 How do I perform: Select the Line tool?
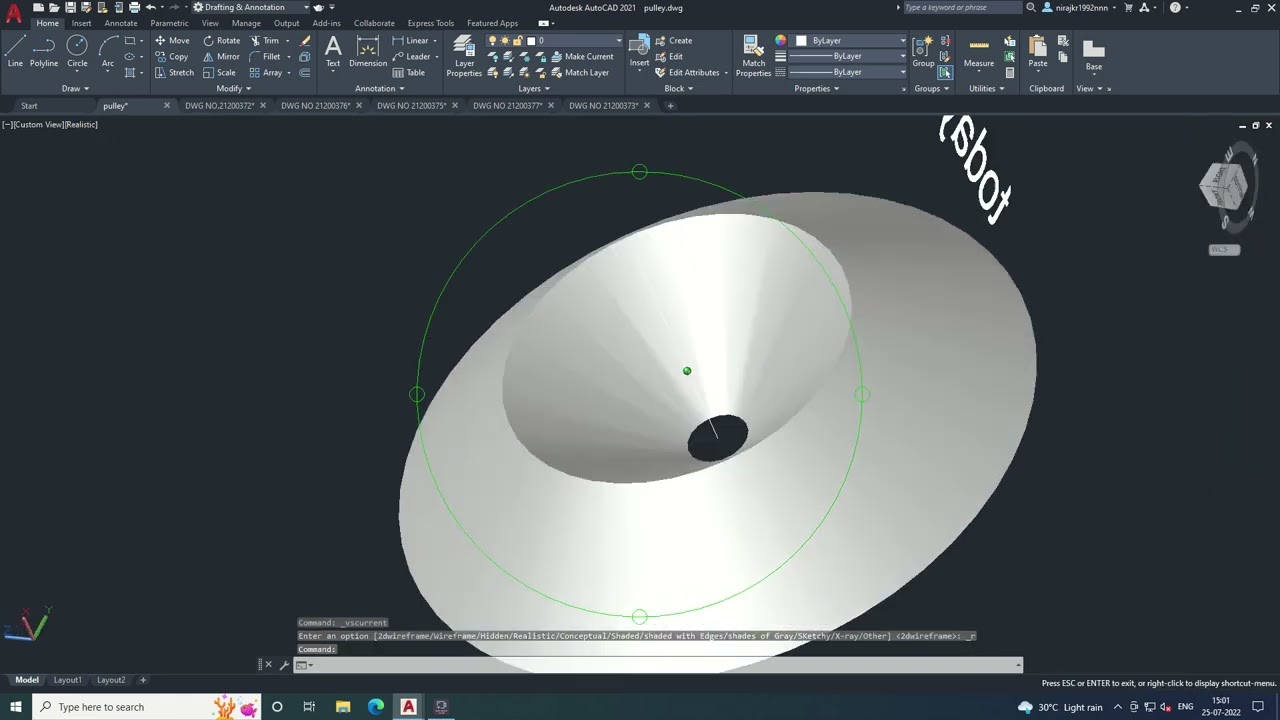click(15, 50)
